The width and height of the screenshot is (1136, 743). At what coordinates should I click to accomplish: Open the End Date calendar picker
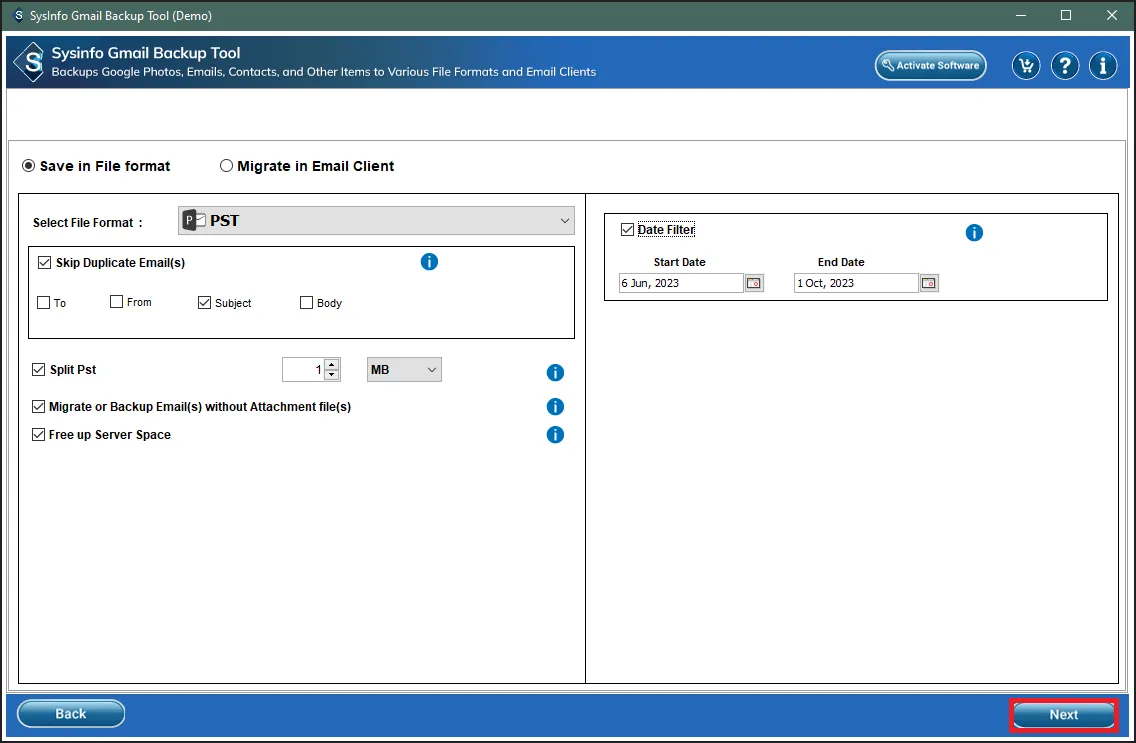tap(929, 283)
